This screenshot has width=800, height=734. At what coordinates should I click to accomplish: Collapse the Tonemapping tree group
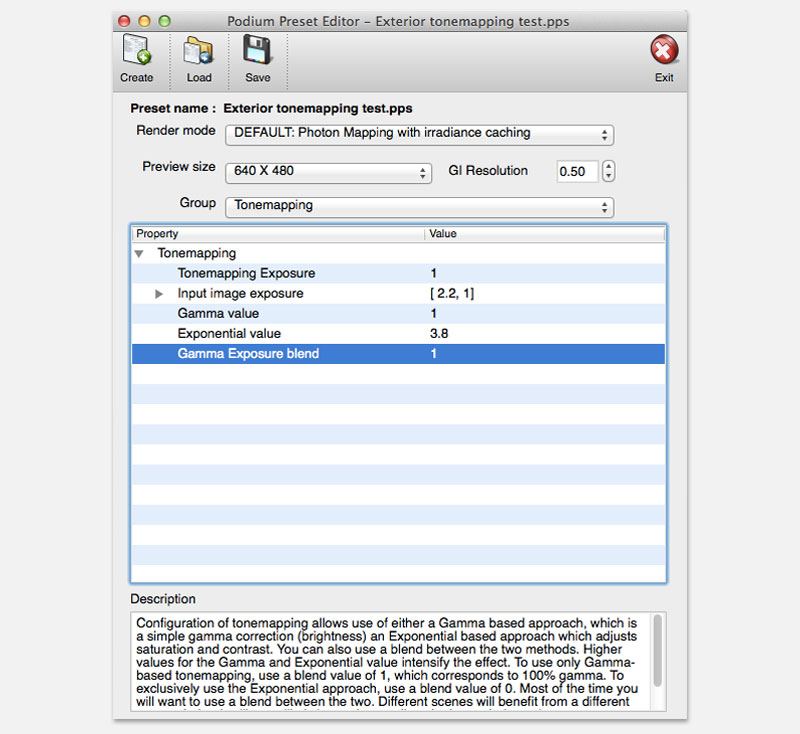coord(139,254)
